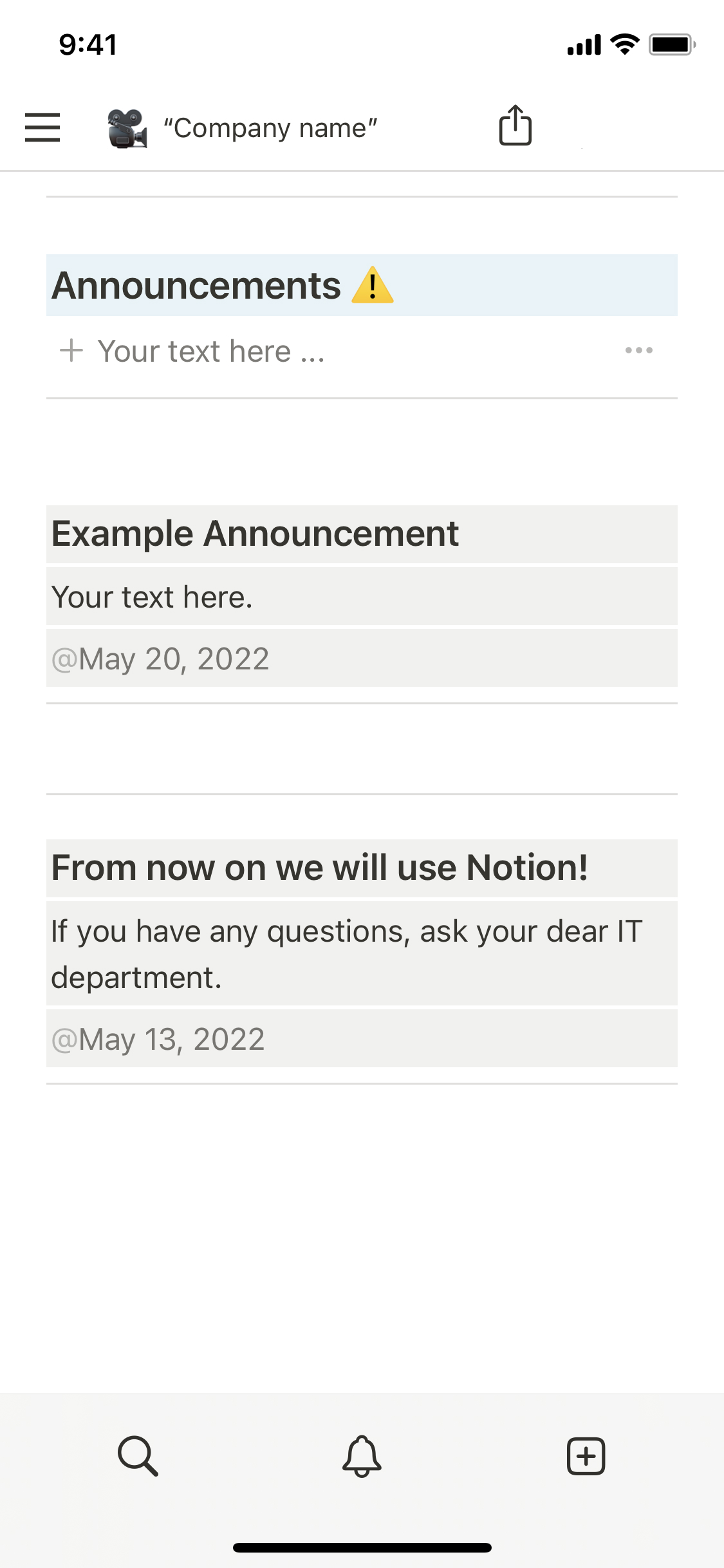Open the hamburger sidebar menu

(42, 127)
